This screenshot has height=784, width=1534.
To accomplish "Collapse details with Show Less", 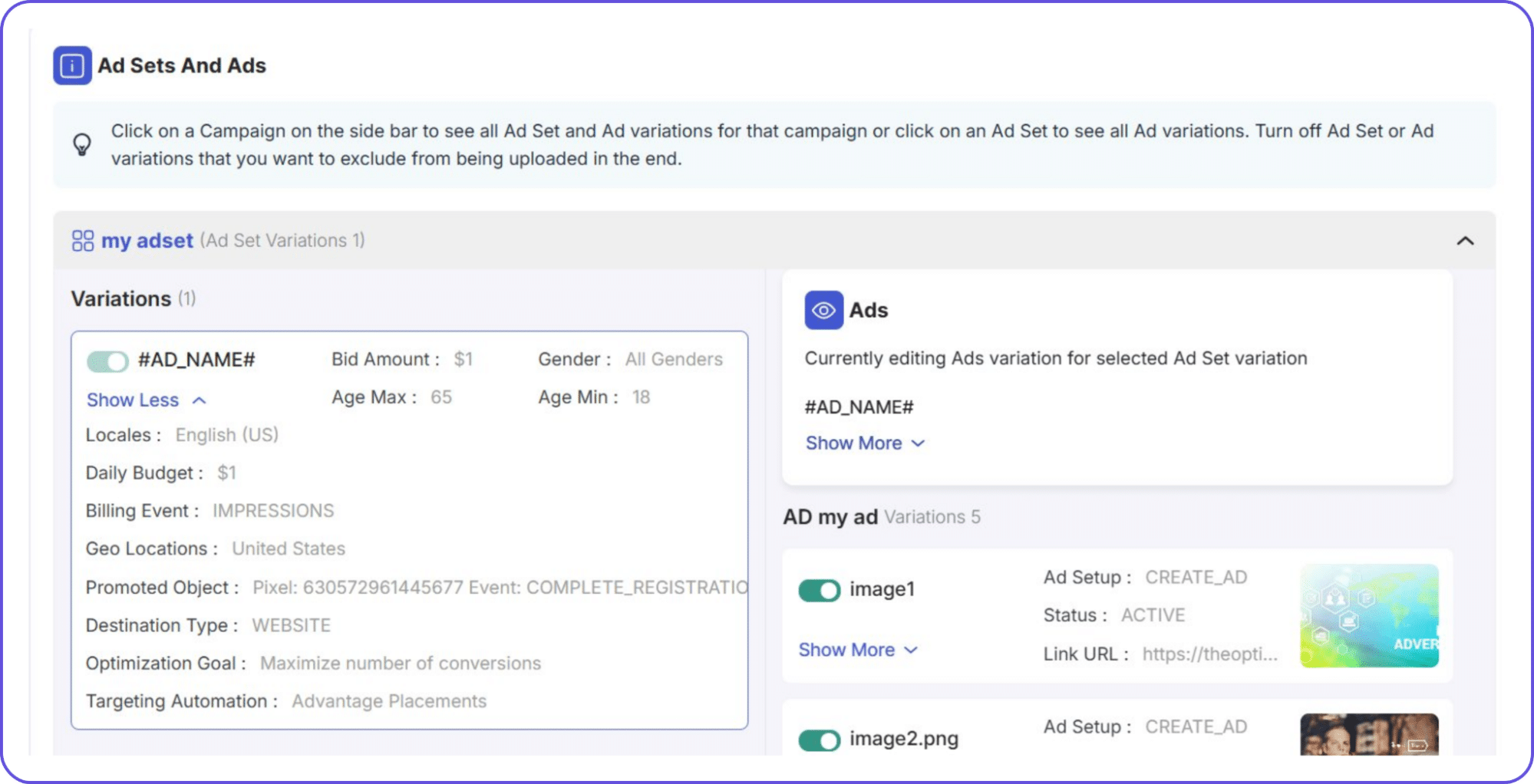I will [147, 400].
